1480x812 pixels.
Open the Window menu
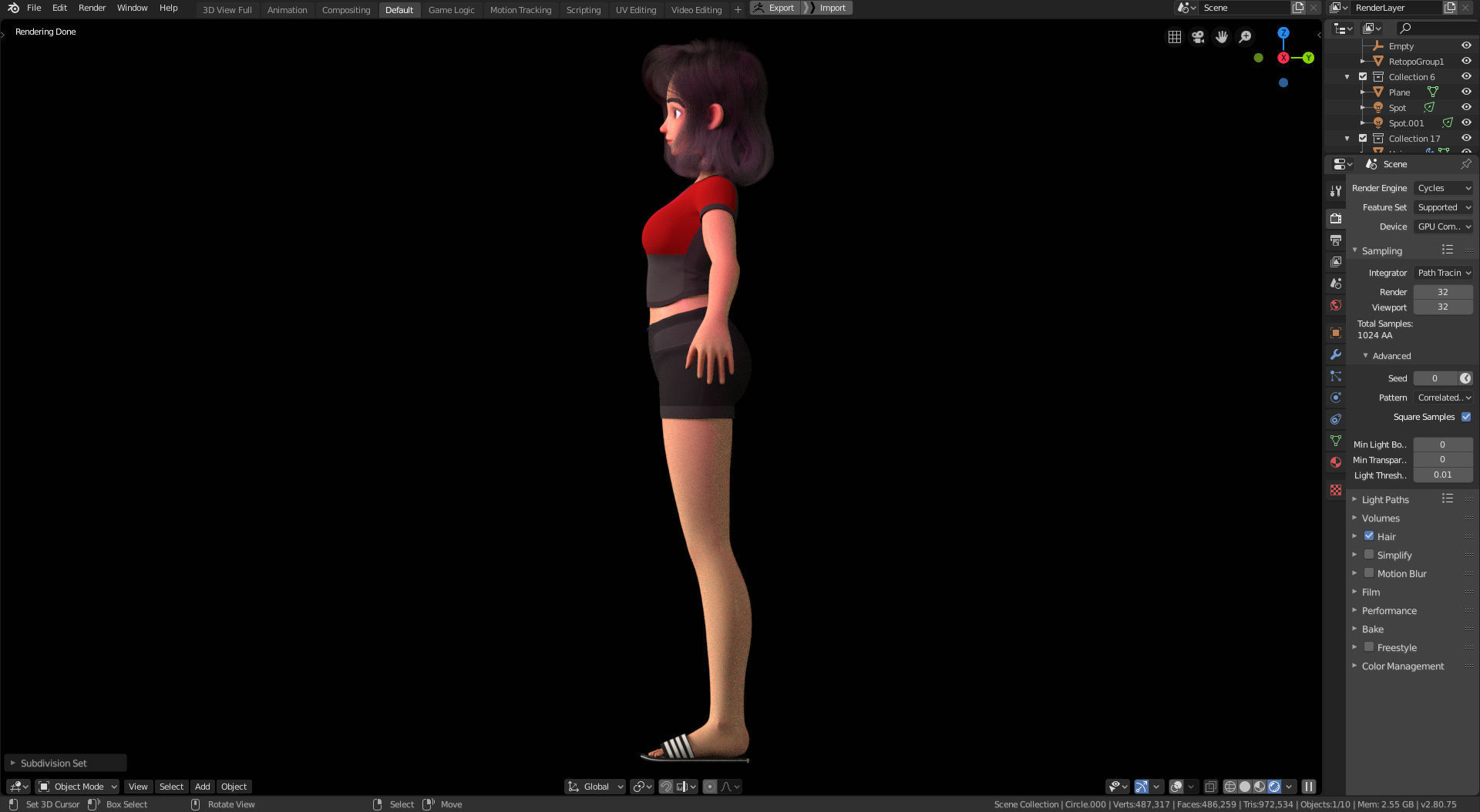132,8
